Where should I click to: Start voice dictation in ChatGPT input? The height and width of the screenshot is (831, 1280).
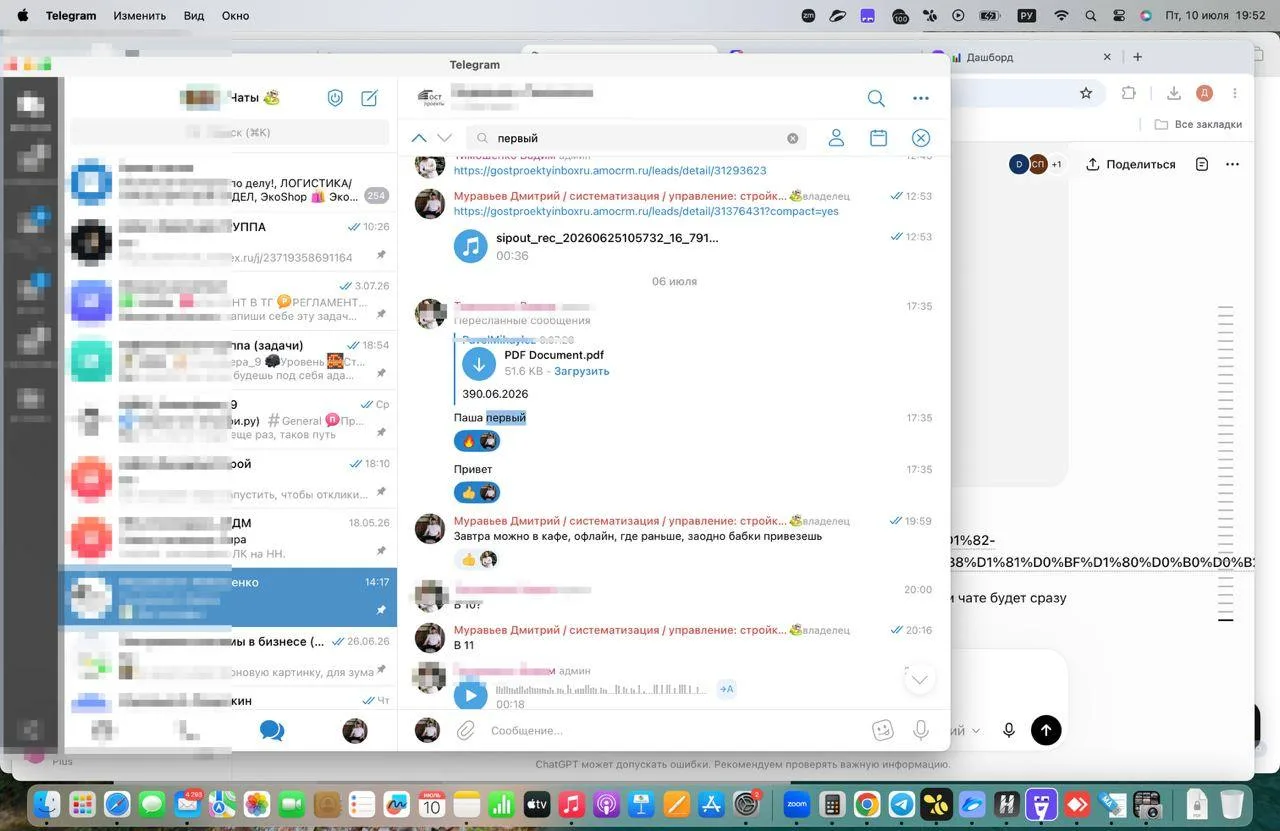(1009, 730)
